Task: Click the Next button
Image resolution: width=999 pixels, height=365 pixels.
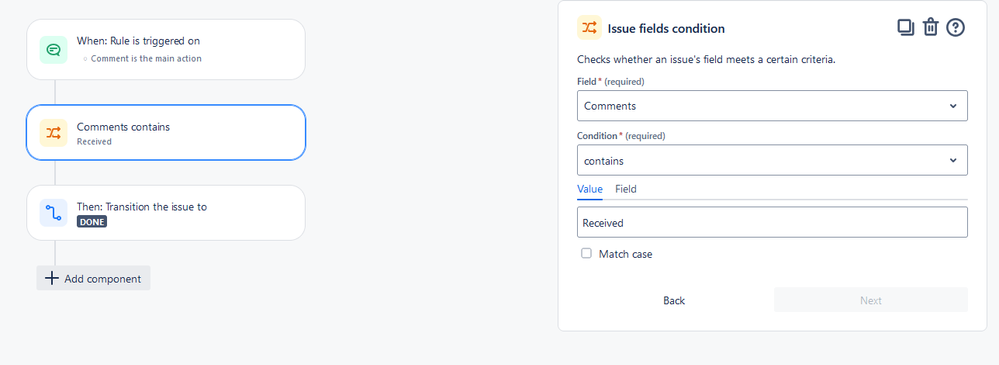Action: click(871, 300)
